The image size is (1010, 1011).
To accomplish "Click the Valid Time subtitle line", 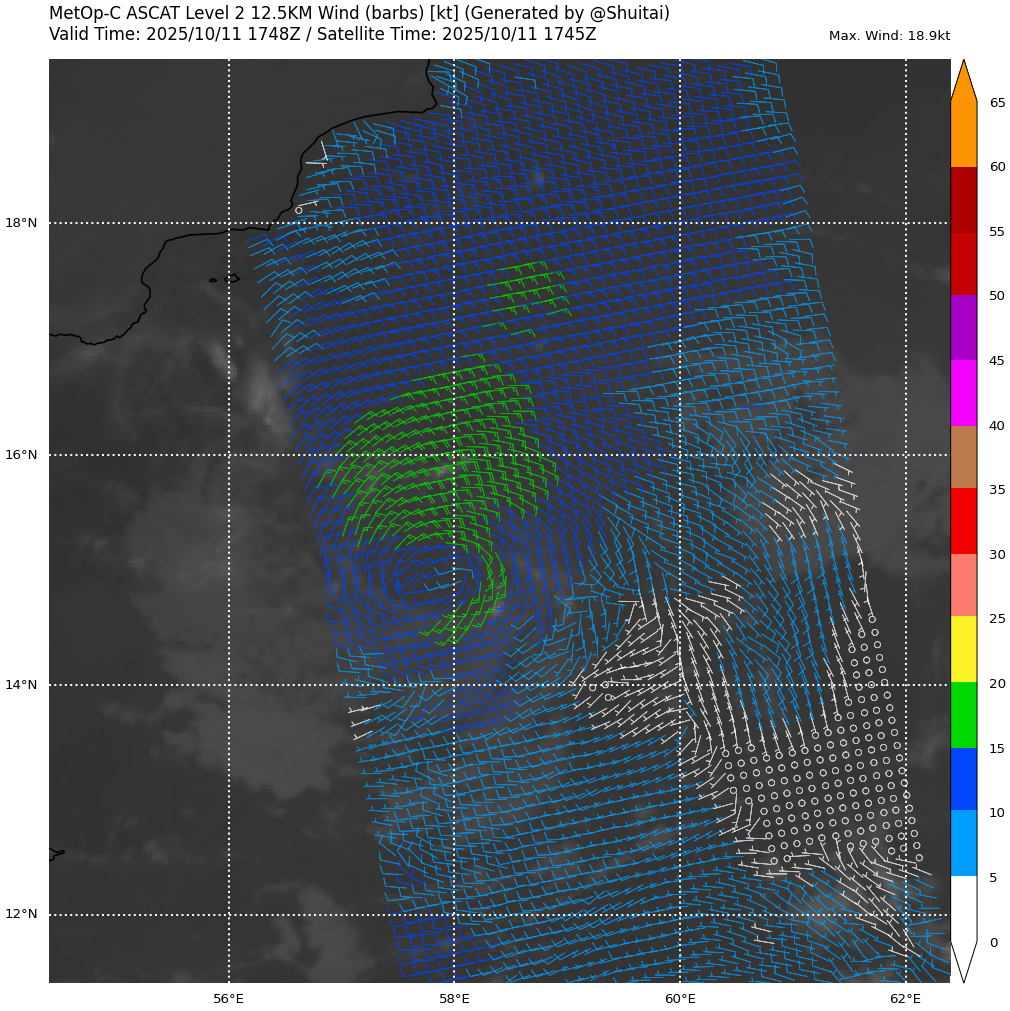I will [322, 35].
